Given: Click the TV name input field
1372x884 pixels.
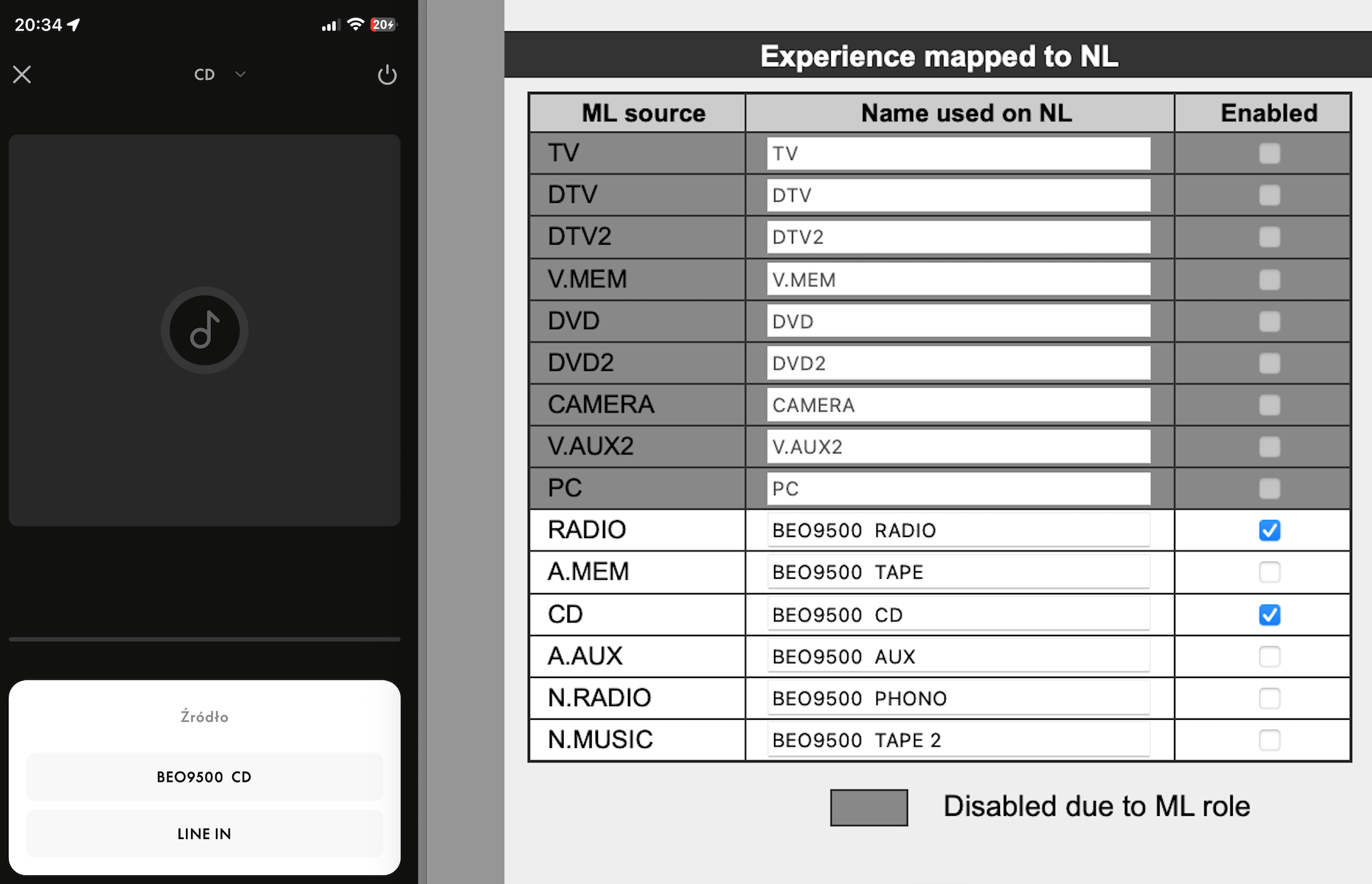Looking at the screenshot, I should (958, 153).
